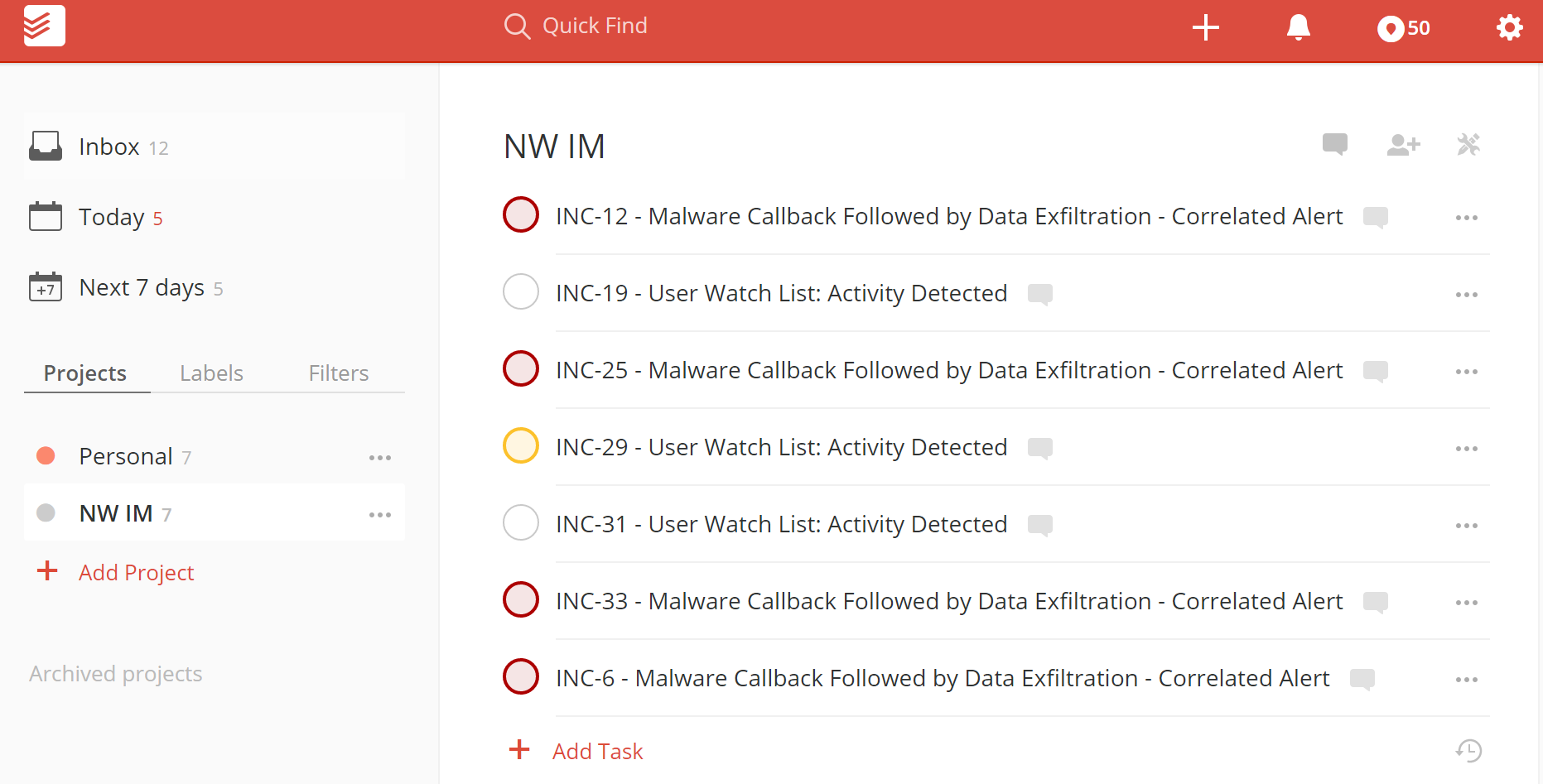Complete task INC-19 by clicking its circle

pos(520,291)
